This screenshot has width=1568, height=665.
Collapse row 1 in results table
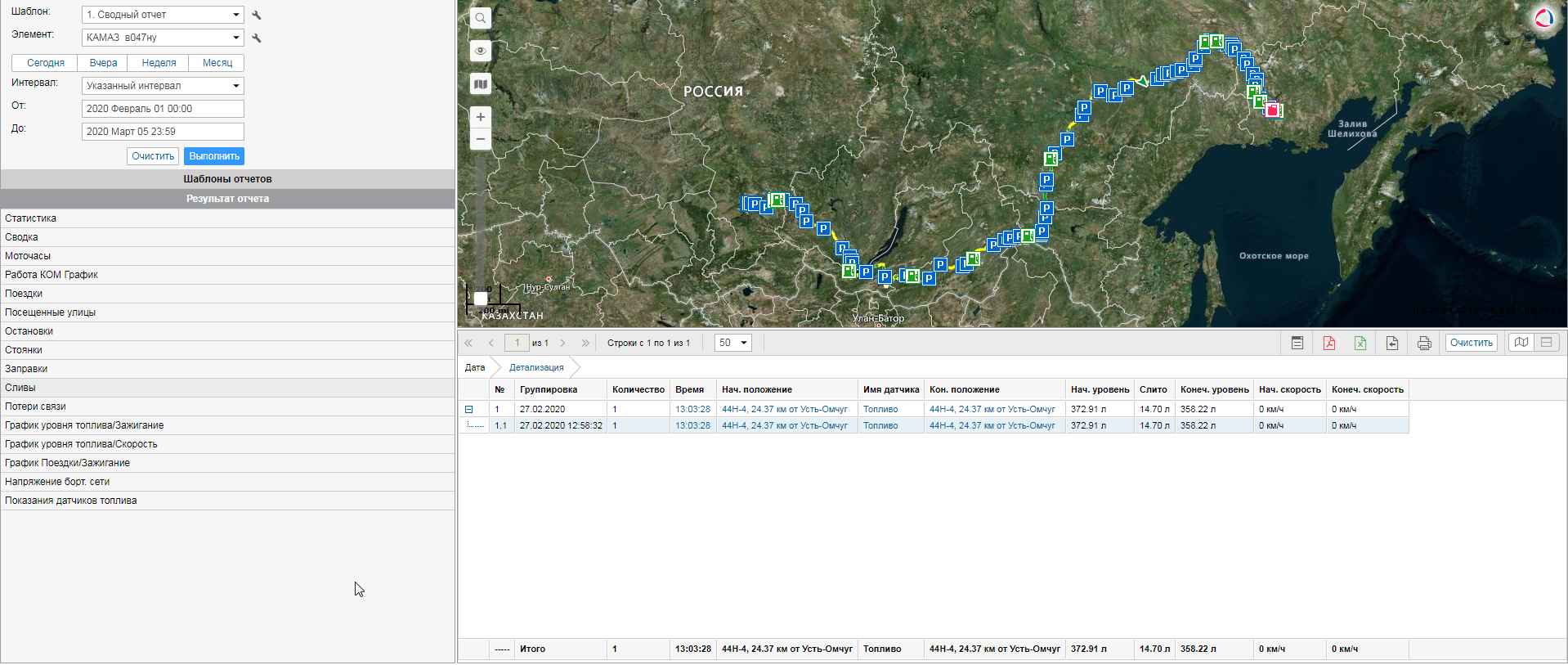(x=468, y=409)
